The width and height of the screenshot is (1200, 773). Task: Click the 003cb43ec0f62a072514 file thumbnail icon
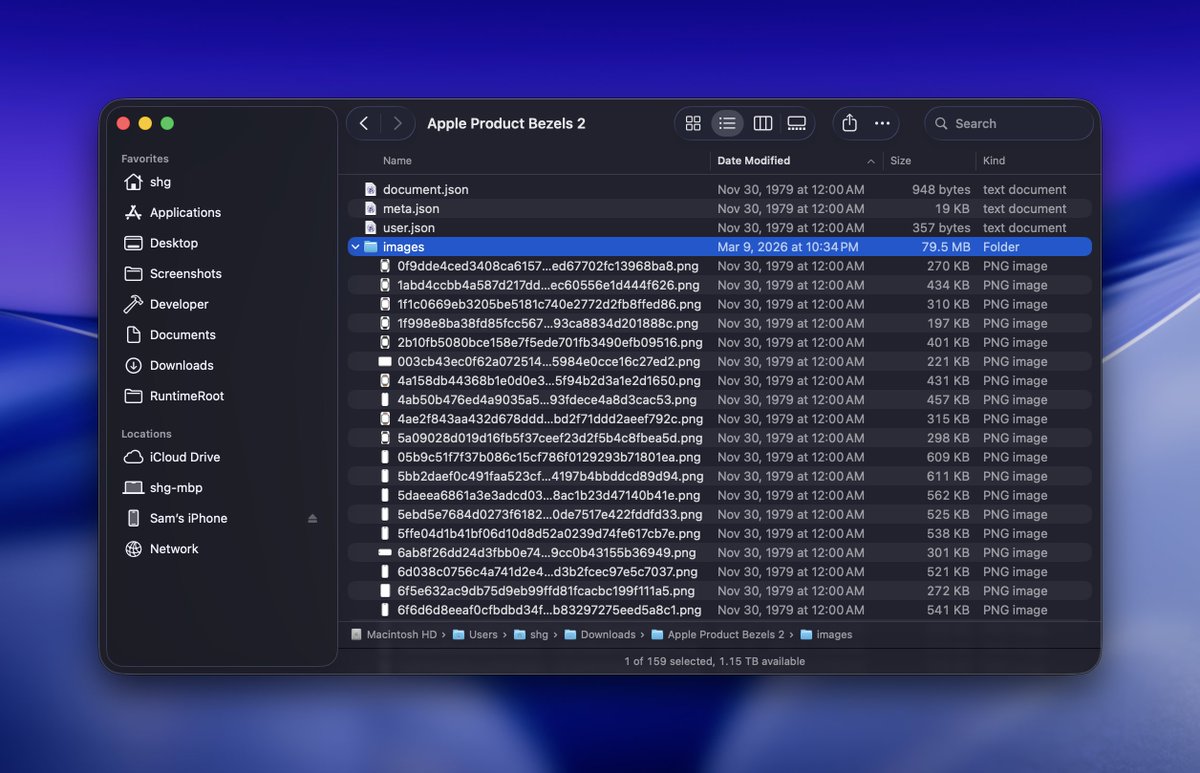385,361
